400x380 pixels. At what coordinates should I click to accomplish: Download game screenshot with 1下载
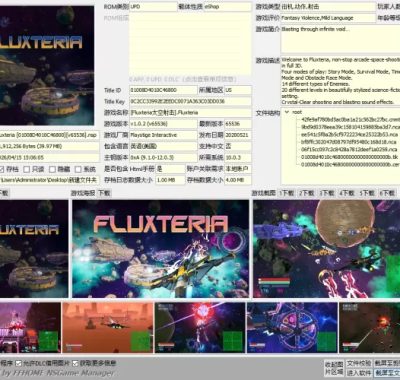(287, 193)
